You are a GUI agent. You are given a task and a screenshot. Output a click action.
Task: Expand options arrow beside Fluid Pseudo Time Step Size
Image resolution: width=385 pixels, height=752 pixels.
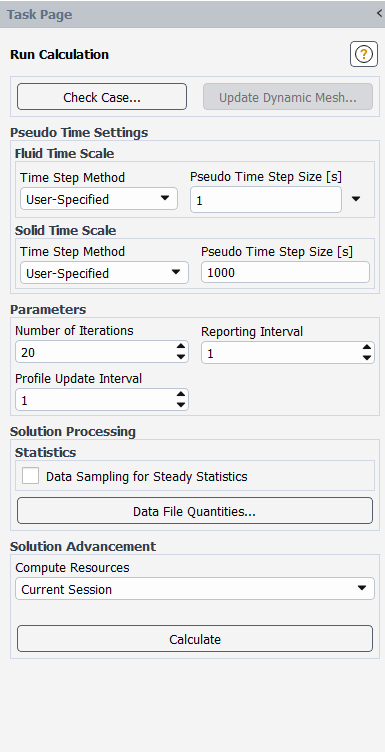356,199
